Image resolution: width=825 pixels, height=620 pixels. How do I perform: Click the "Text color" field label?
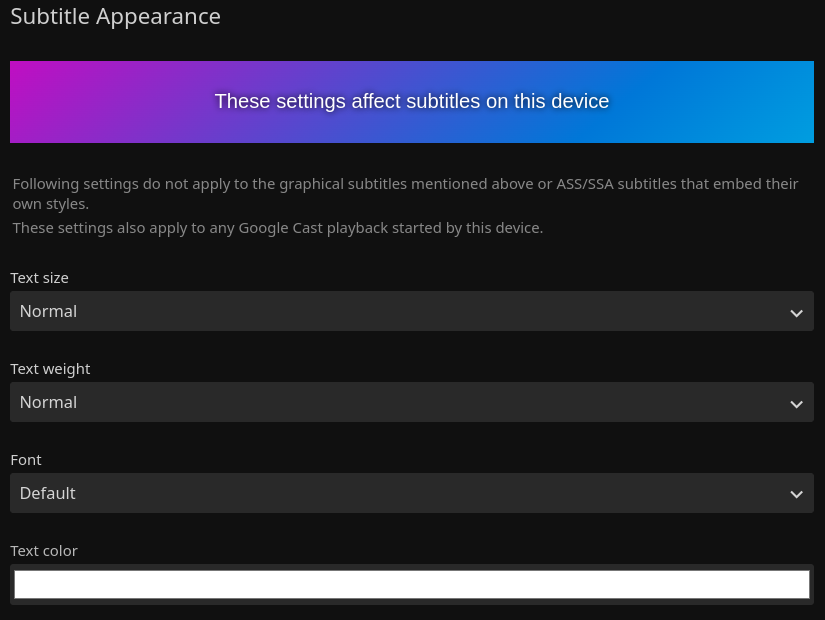(44, 551)
